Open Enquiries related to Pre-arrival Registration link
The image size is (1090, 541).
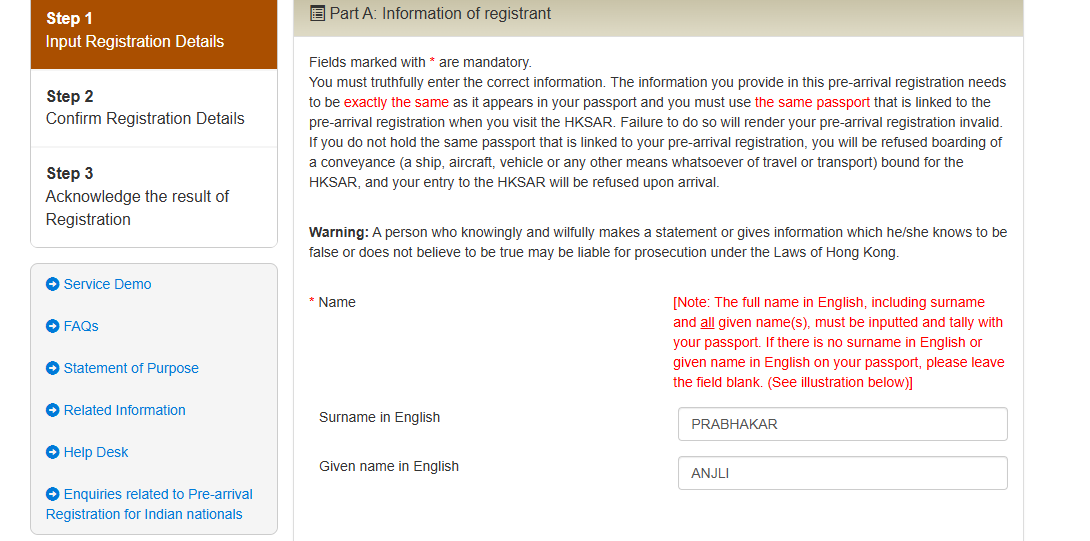[149, 504]
